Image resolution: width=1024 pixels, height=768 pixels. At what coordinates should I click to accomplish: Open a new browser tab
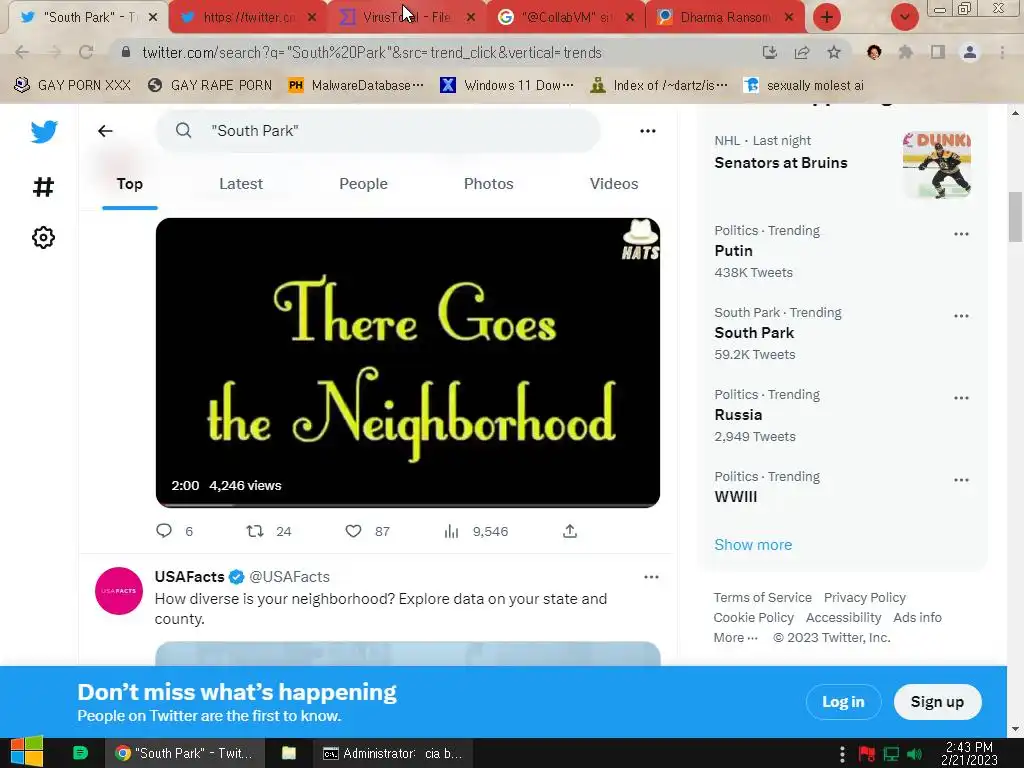827,17
